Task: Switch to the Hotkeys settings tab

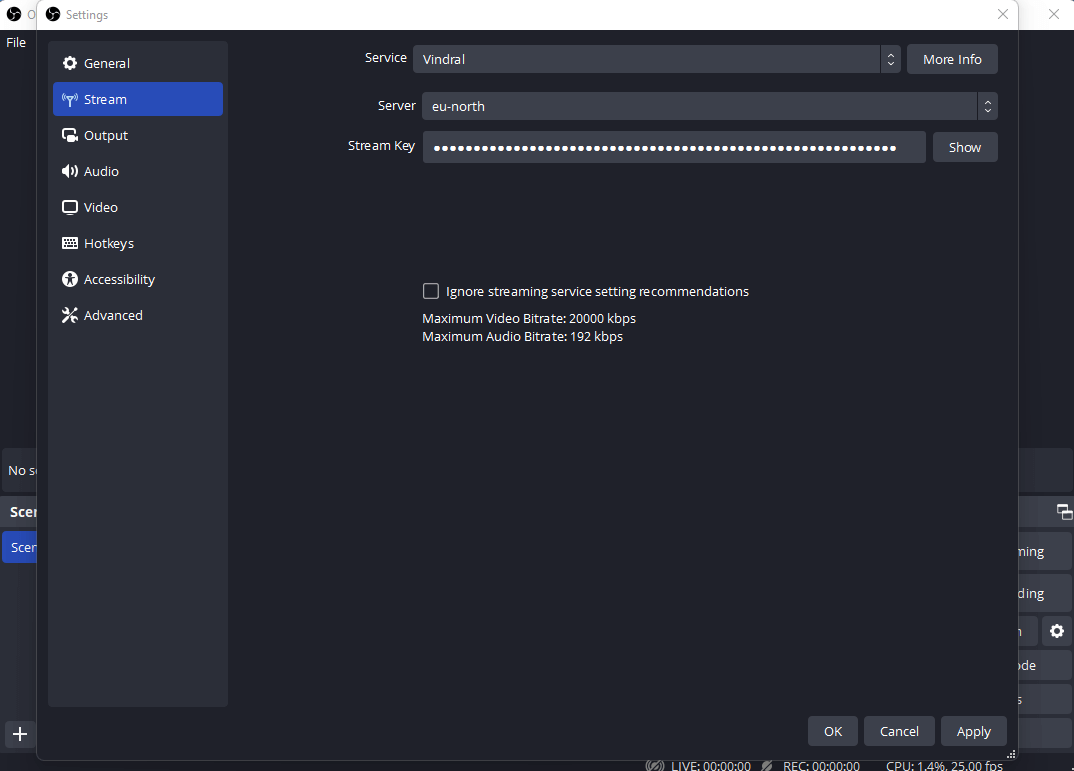Action: pyautogui.click(x=138, y=243)
